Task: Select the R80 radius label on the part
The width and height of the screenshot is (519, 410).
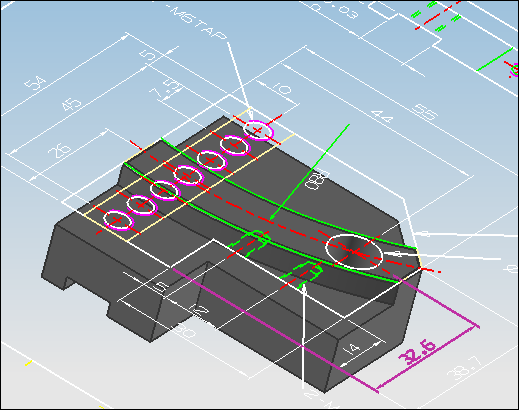Action: point(317,180)
